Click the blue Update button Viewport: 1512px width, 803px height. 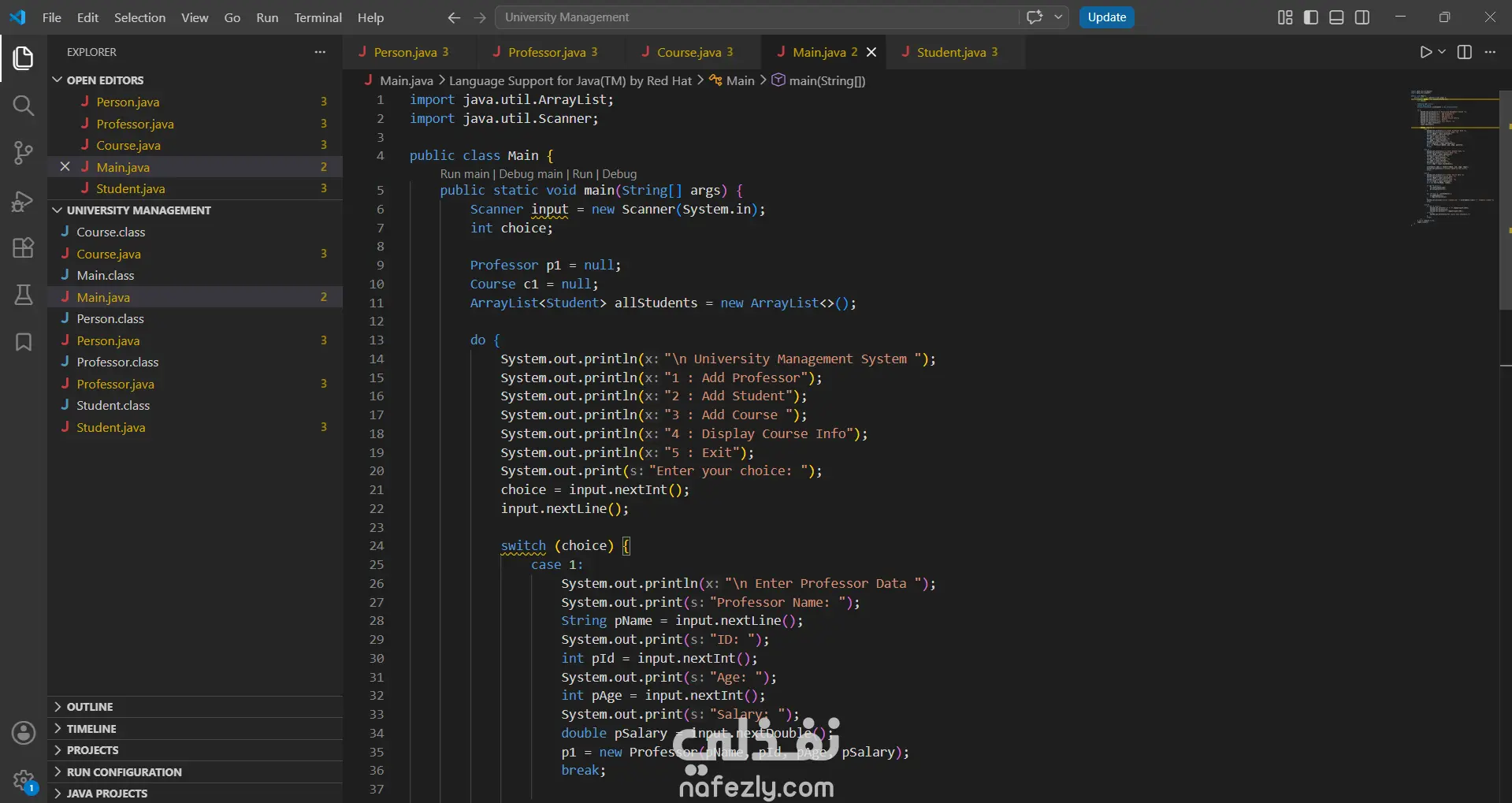pos(1106,17)
